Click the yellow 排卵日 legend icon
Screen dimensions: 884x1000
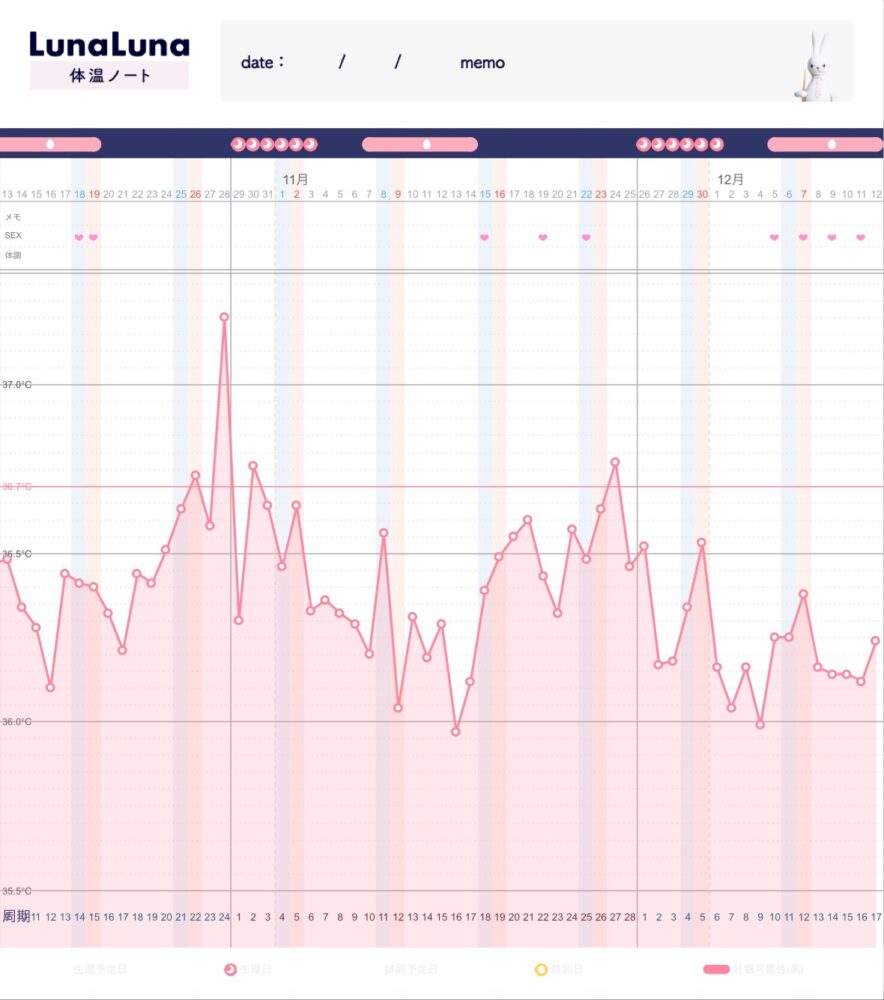click(541, 970)
